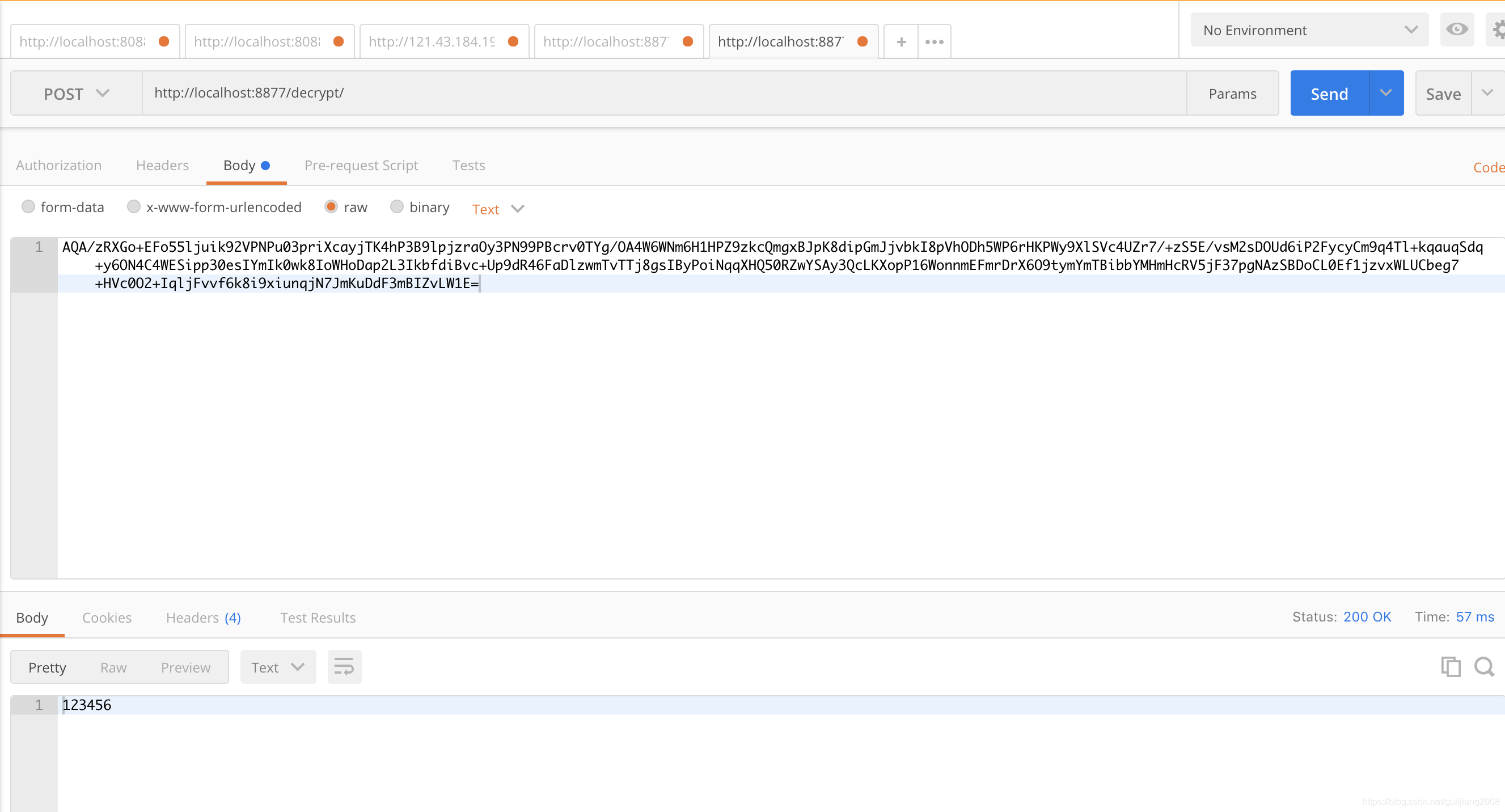Open the manage environments gear icon
1505x812 pixels.
pyautogui.click(x=1498, y=30)
